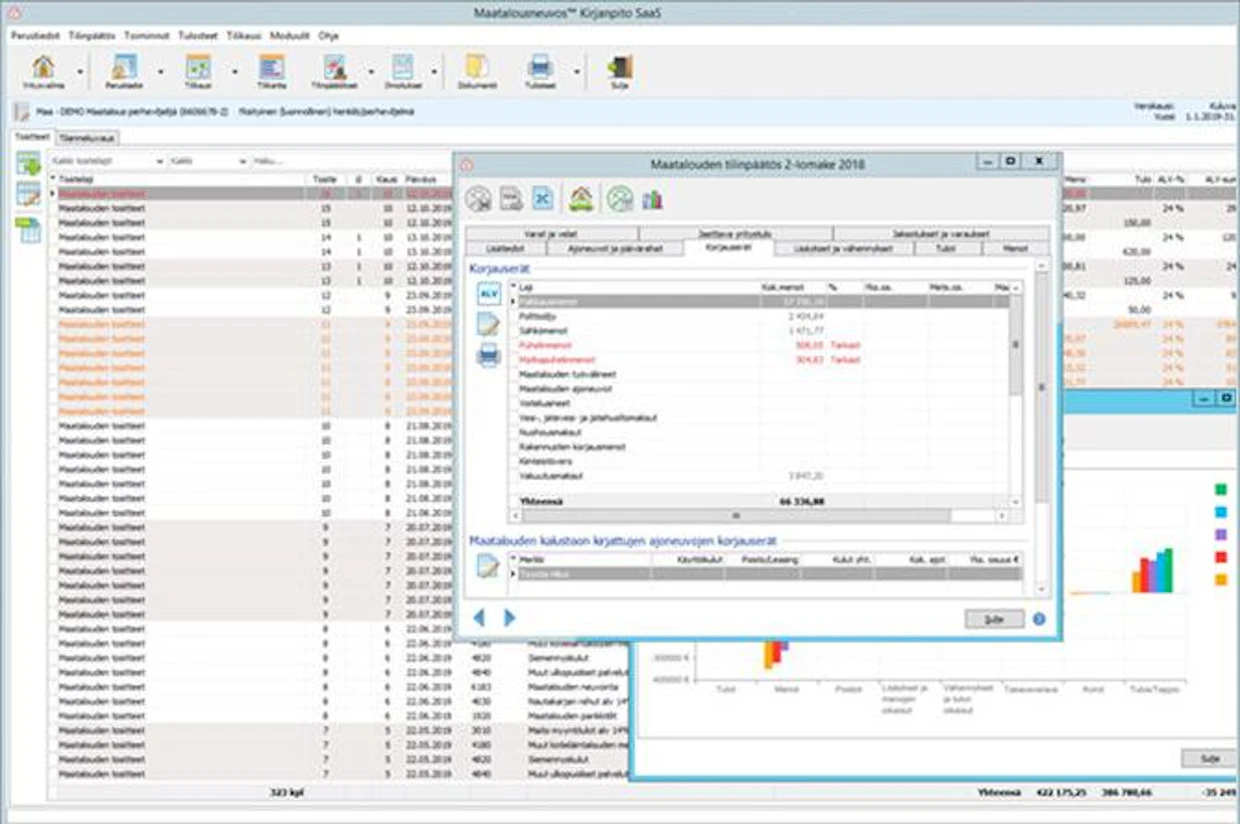The height and width of the screenshot is (824, 1240).
Task: Open the Kaikki tositelajit combo box
Action: point(107,161)
